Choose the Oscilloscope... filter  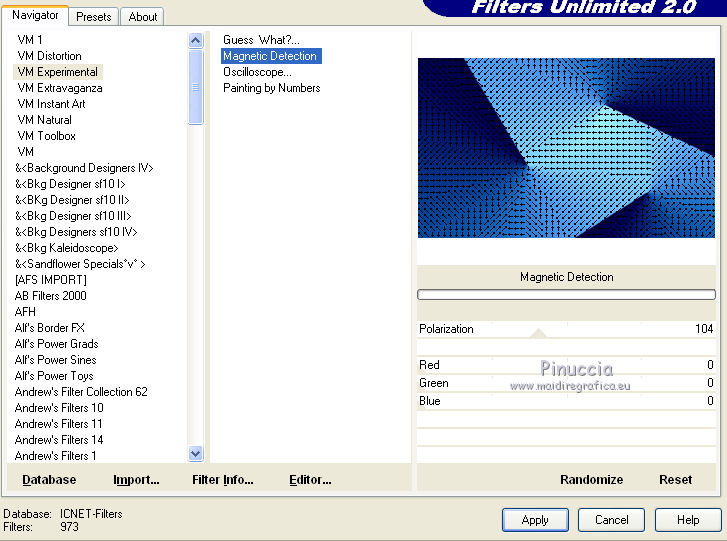click(257, 72)
